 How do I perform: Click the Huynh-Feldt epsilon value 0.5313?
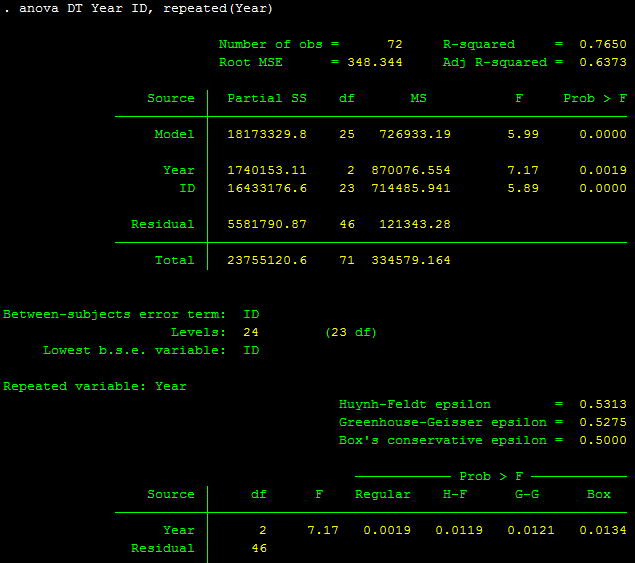coord(603,405)
